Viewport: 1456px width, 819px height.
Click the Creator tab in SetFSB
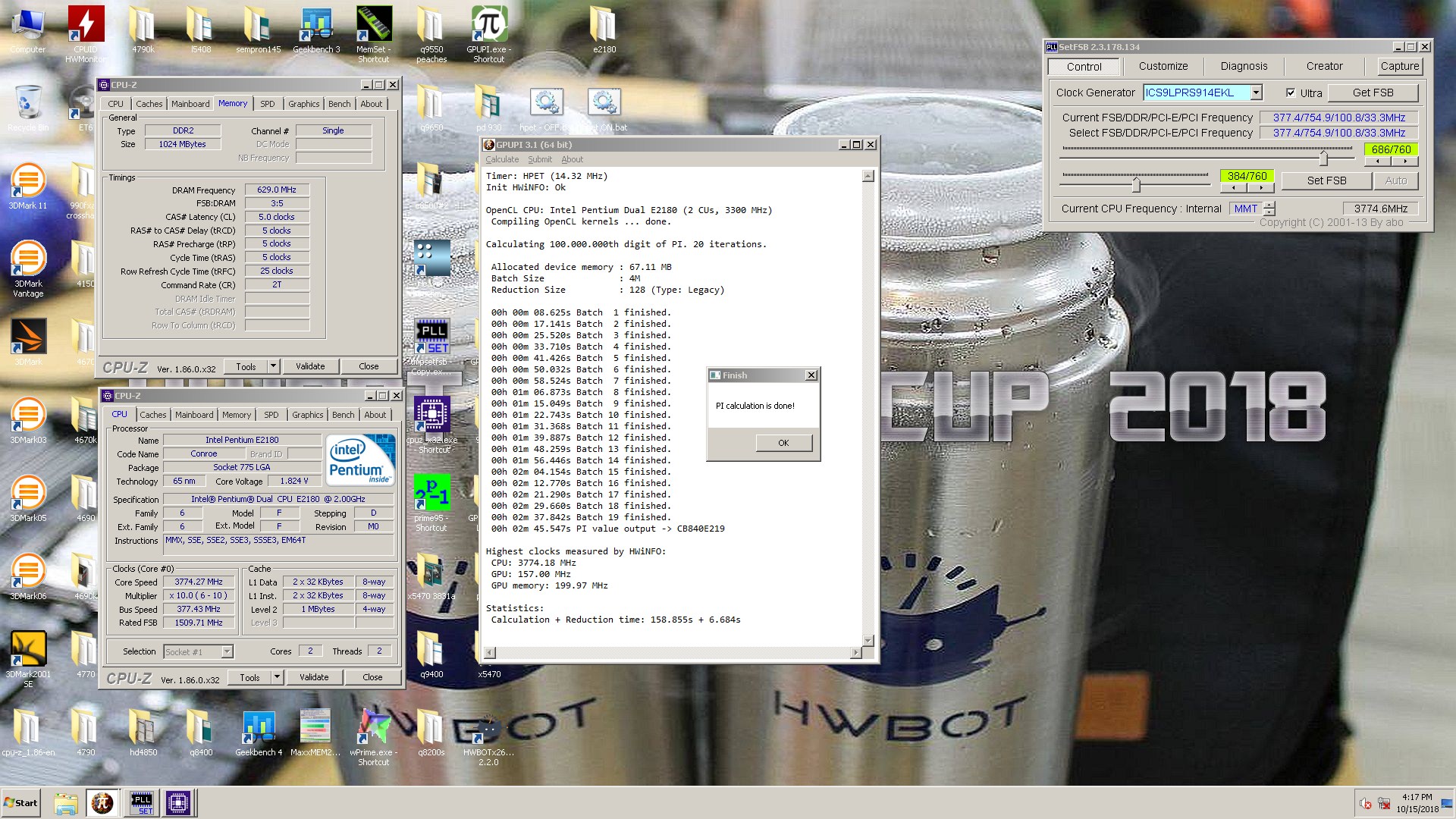tap(1324, 66)
